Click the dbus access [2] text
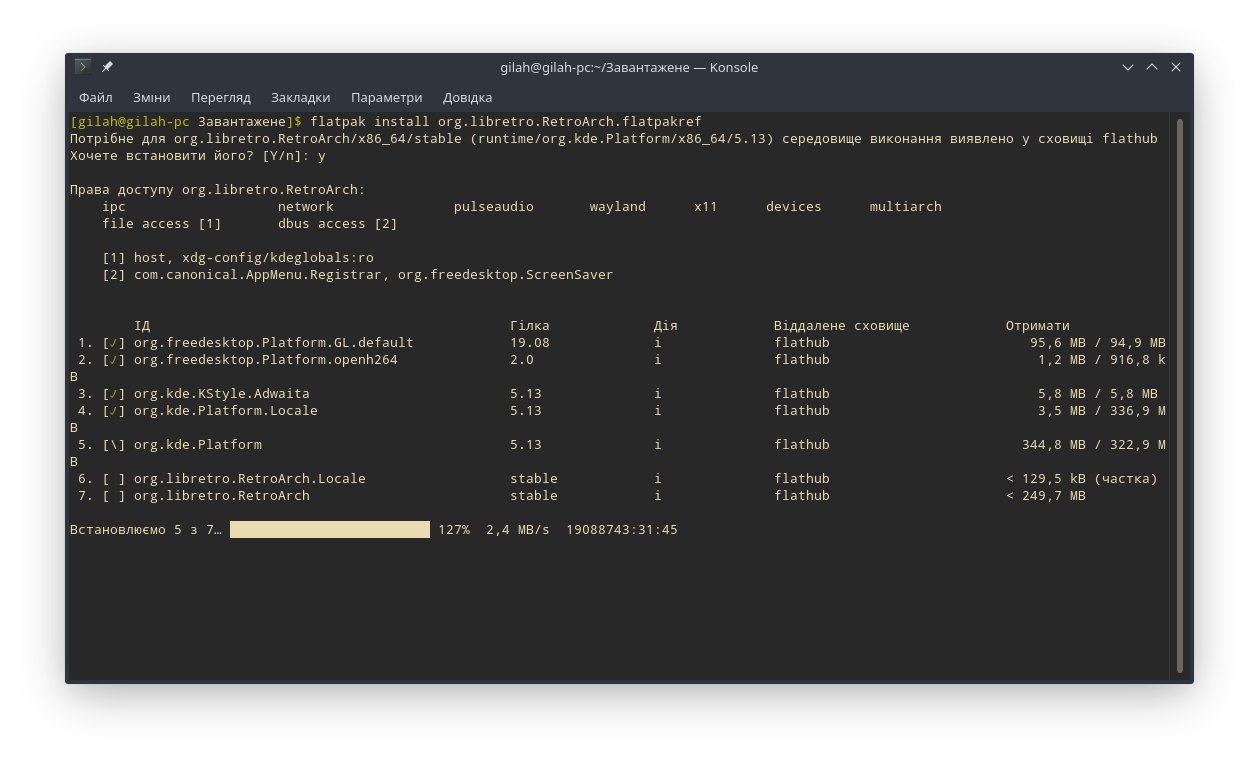Image resolution: width=1259 pixels, height=761 pixels. point(337,223)
